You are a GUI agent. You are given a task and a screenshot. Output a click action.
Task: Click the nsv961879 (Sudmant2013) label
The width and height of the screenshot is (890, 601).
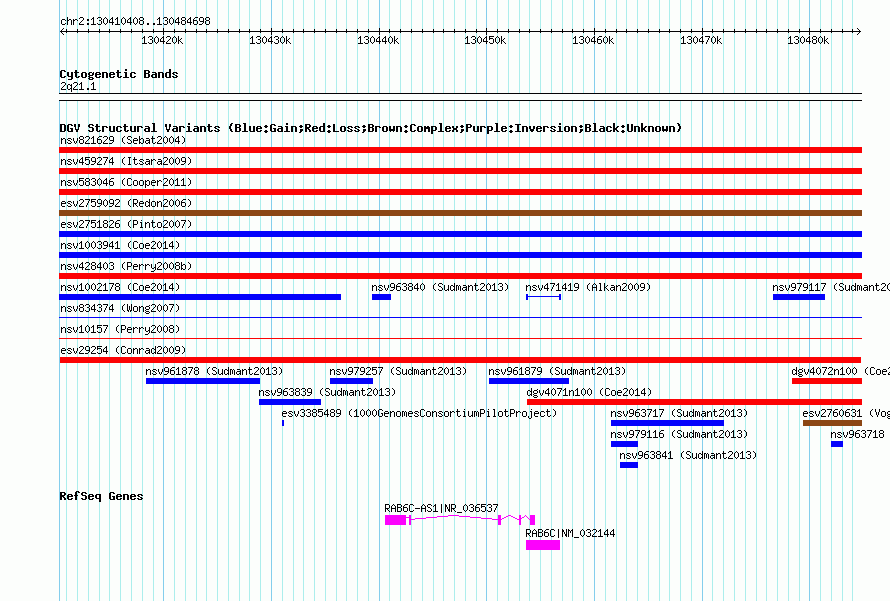click(x=557, y=371)
